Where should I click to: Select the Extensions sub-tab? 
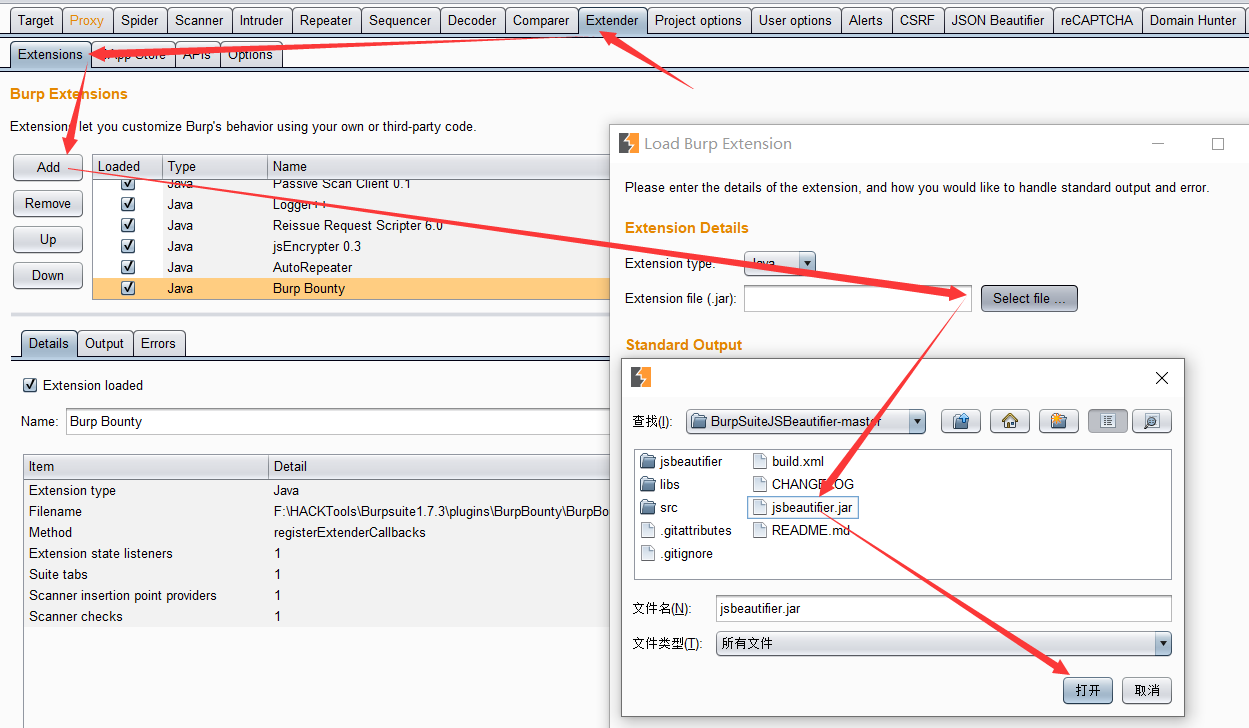[x=50, y=55]
